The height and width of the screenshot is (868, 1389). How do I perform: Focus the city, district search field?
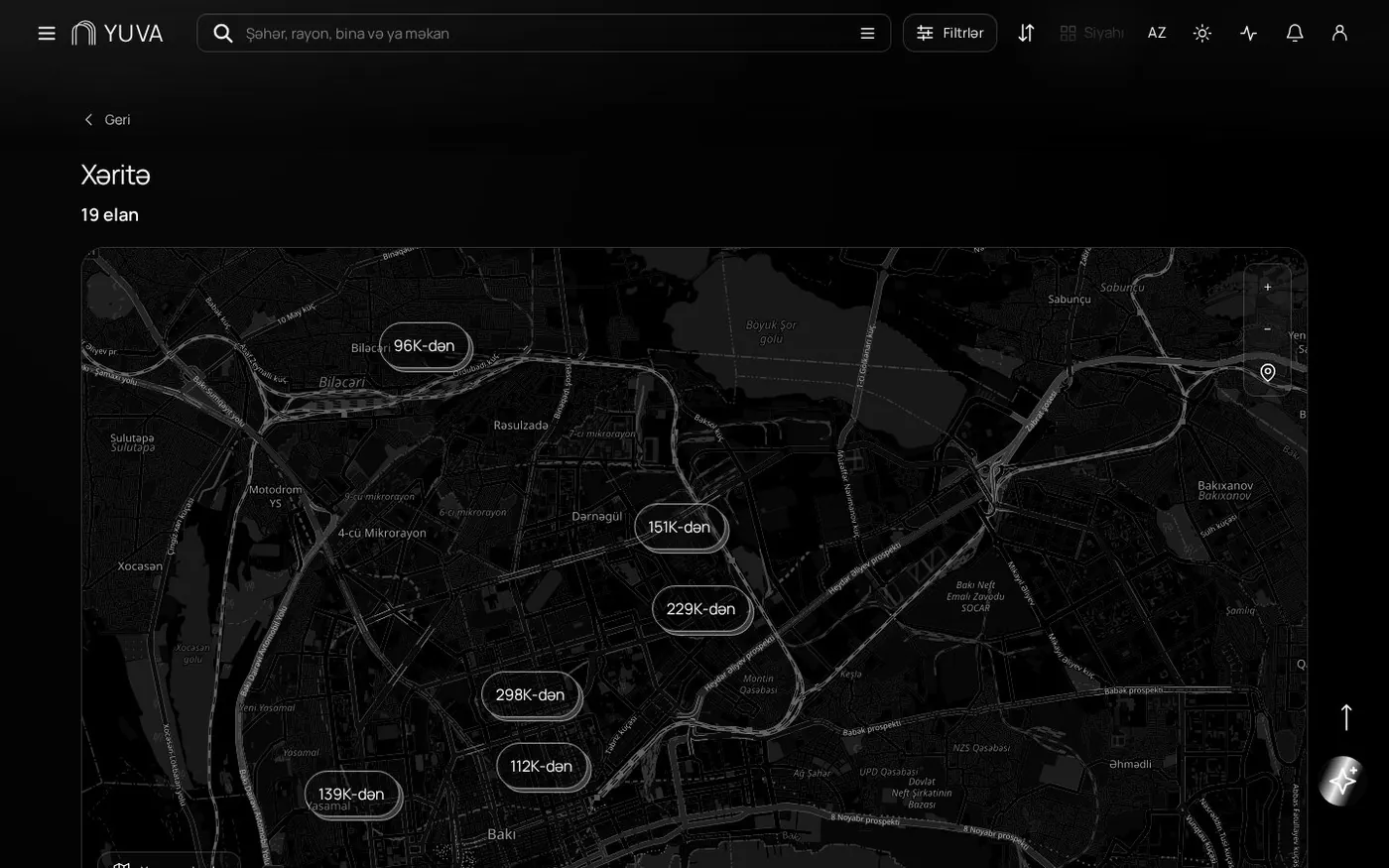point(546,34)
